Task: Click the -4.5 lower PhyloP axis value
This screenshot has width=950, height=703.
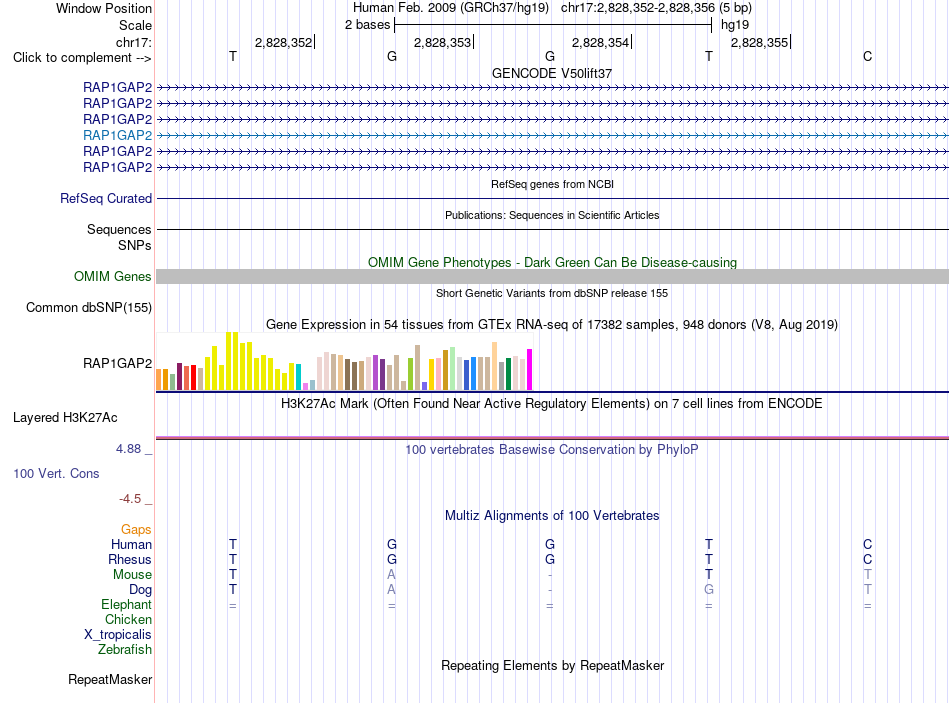Action: click(130, 499)
